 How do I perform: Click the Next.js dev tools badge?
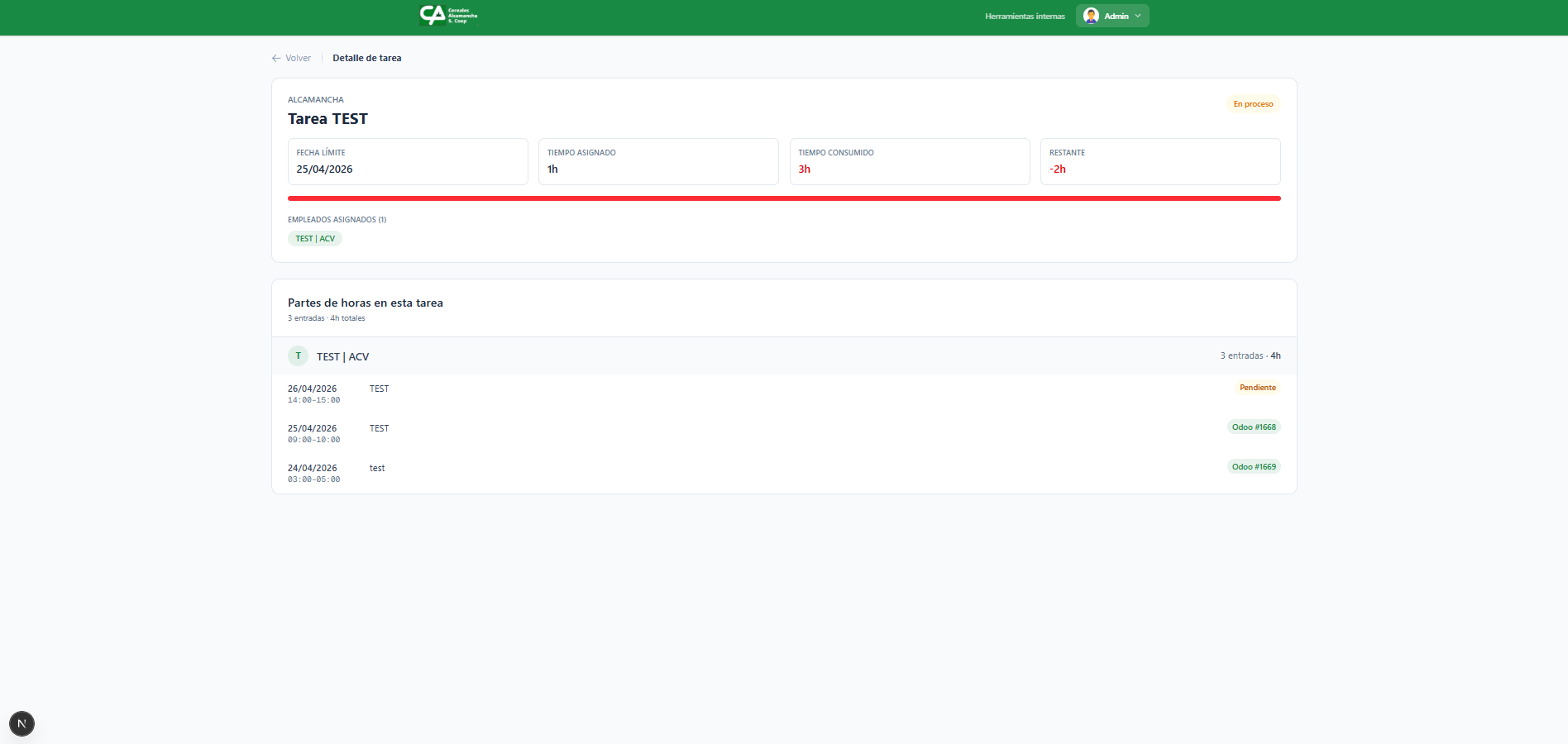click(x=22, y=723)
